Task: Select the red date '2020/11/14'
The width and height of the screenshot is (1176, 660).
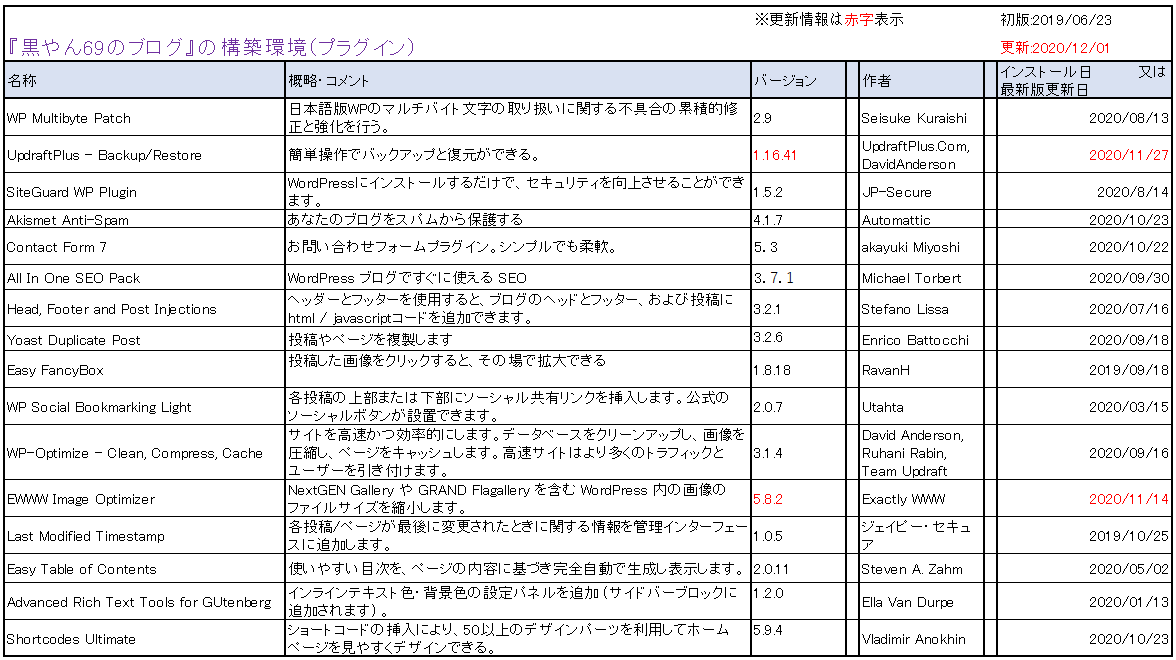Action: coord(1129,500)
